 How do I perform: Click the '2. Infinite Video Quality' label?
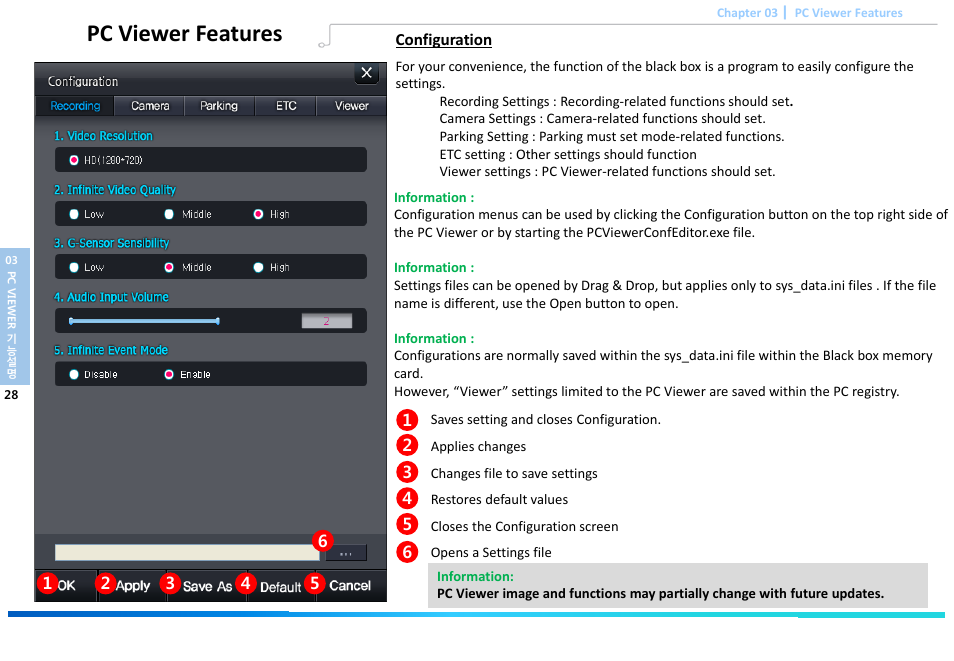point(114,190)
